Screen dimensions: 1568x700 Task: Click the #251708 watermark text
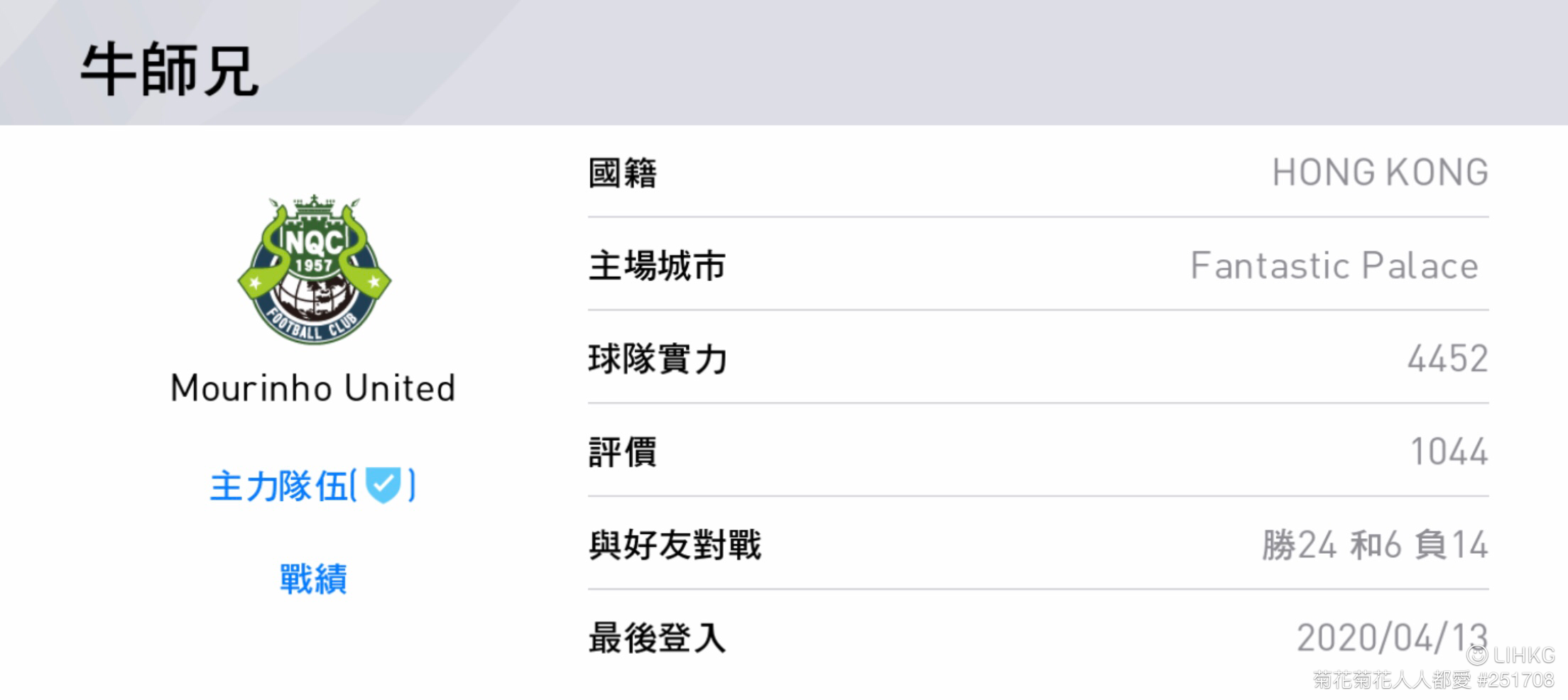[x=1515, y=680]
